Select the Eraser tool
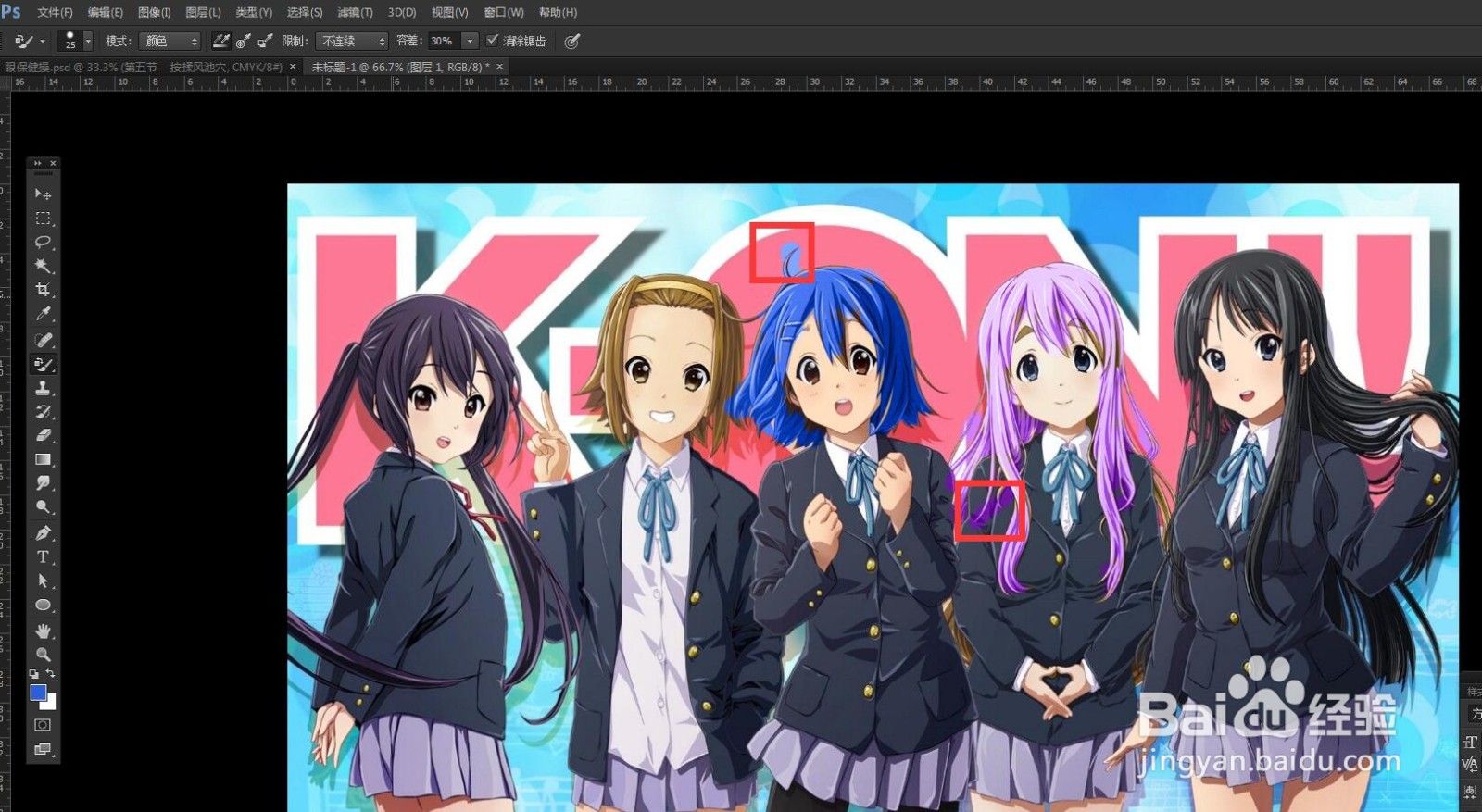 tap(43, 435)
